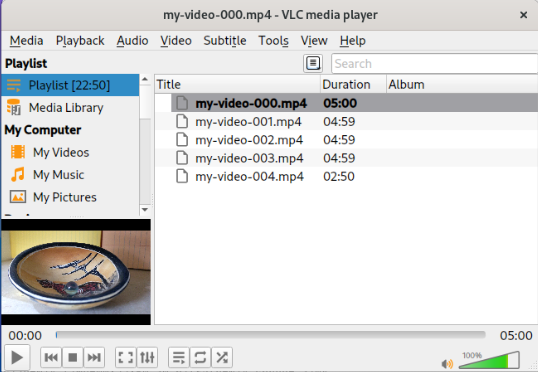Open My Pictures in sidebar
538x372 pixels.
click(x=70, y=197)
